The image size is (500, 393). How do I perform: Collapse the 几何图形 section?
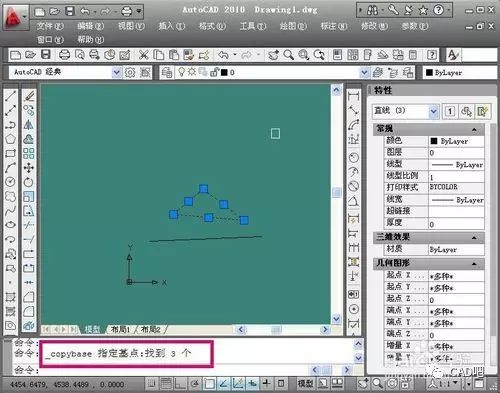click(x=474, y=264)
